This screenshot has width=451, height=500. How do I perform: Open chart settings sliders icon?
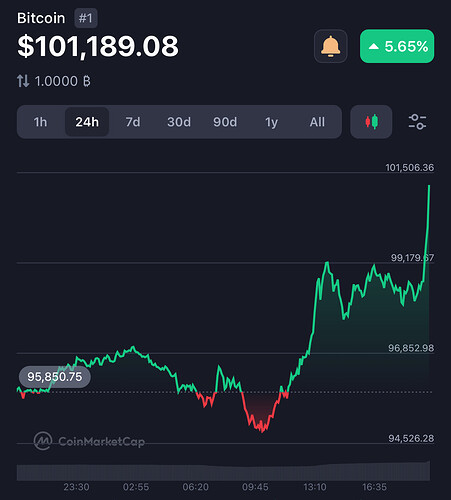pyautogui.click(x=417, y=122)
